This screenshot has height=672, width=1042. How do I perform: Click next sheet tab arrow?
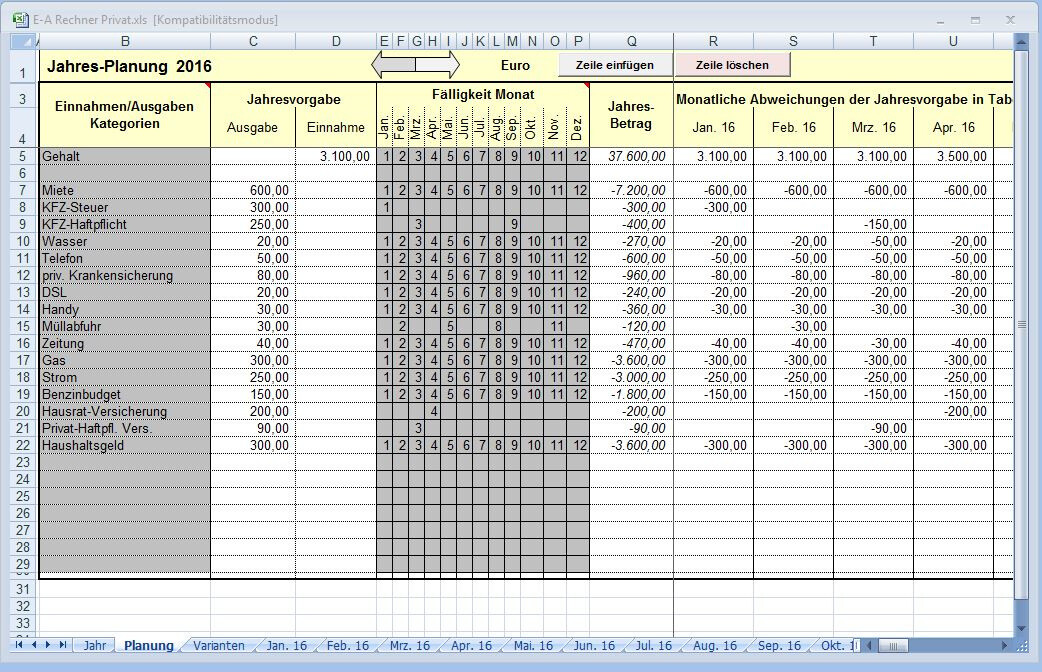tap(48, 645)
